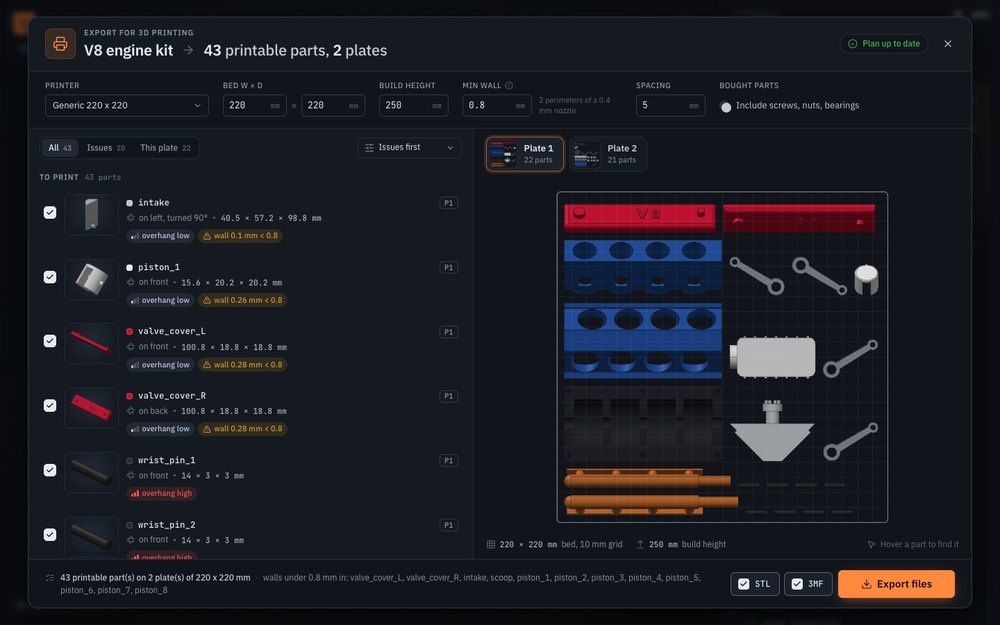1000x625 pixels.
Task: Uncheck the intake part checkbox
Action: [50, 212]
